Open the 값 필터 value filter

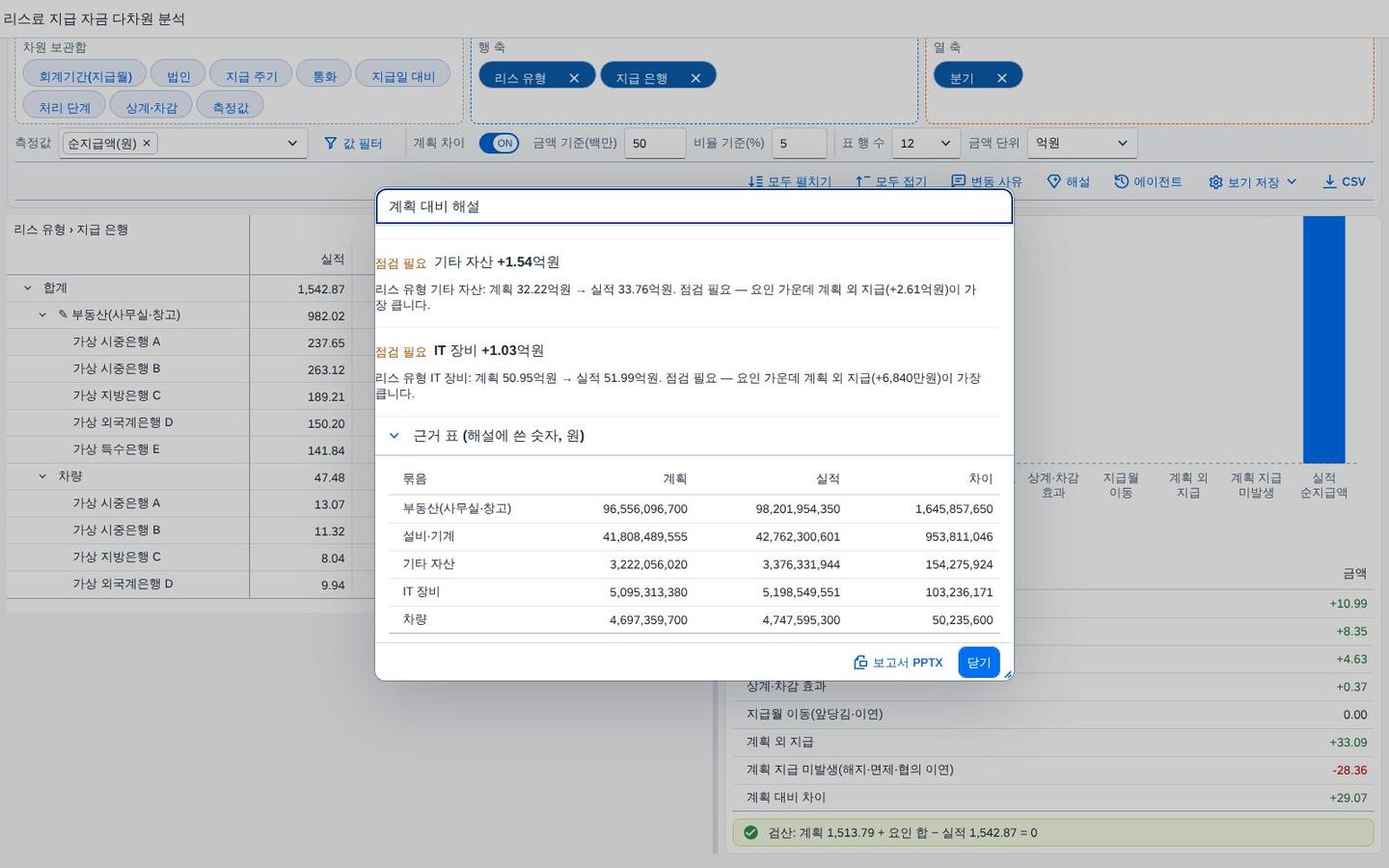[353, 143]
